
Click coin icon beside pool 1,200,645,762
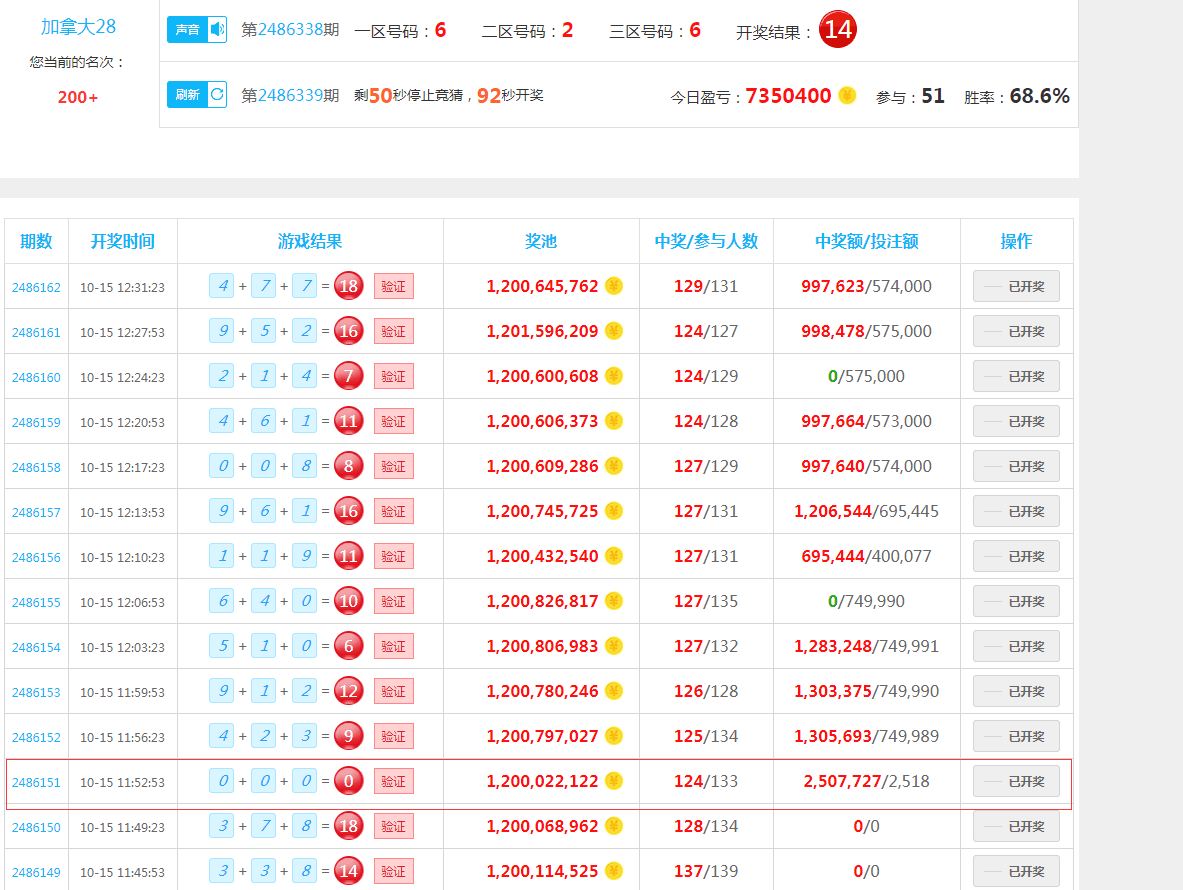[x=614, y=286]
